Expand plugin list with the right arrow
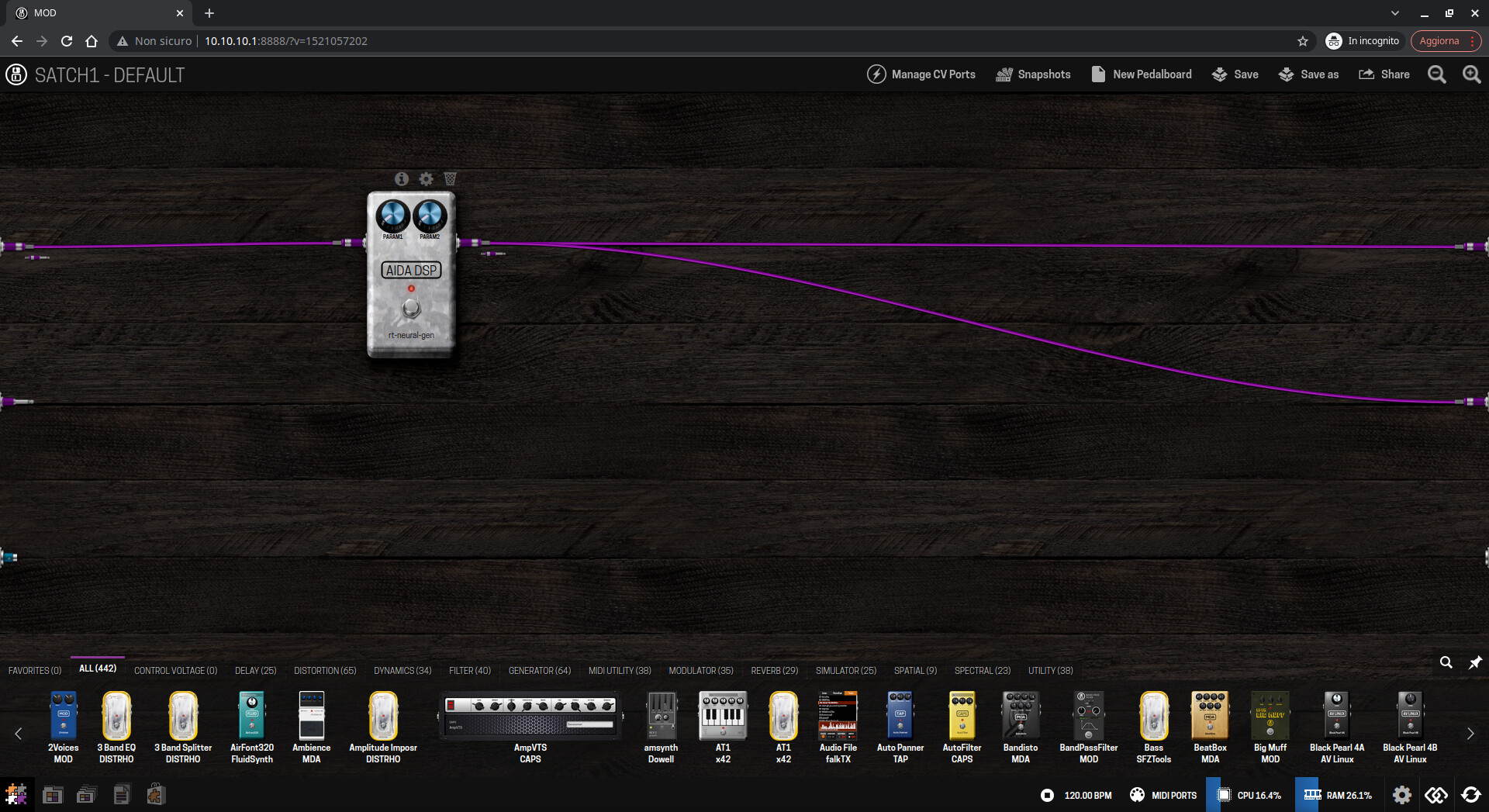The image size is (1489, 812). 1470,734
